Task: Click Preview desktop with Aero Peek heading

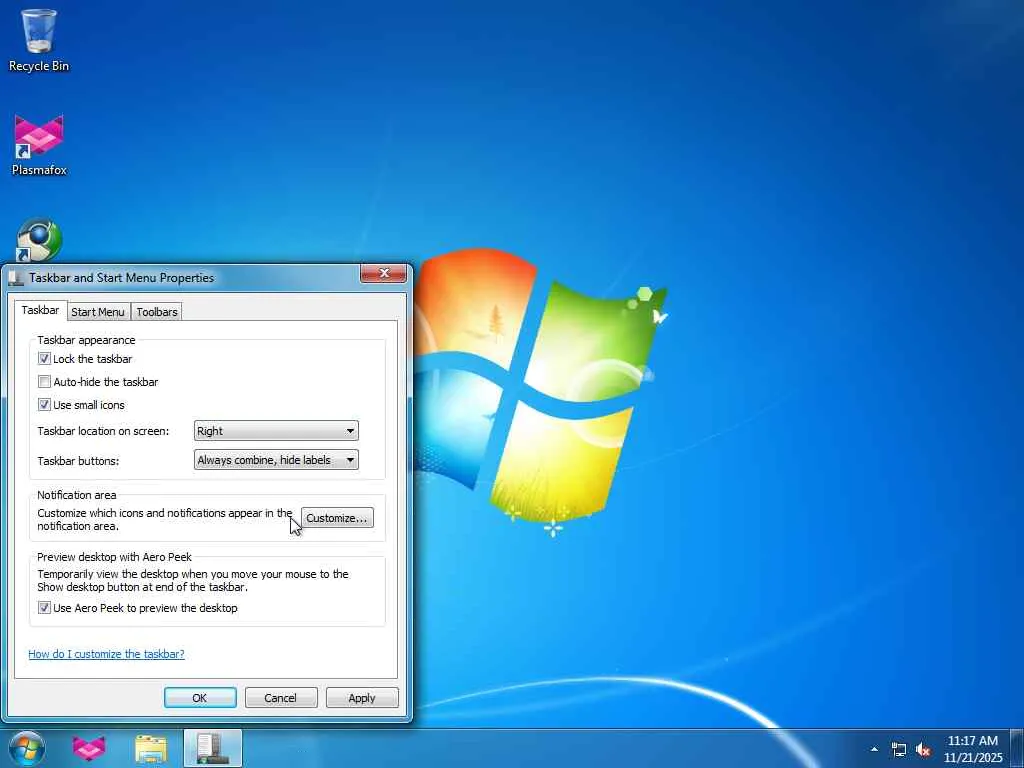Action: (x=114, y=557)
